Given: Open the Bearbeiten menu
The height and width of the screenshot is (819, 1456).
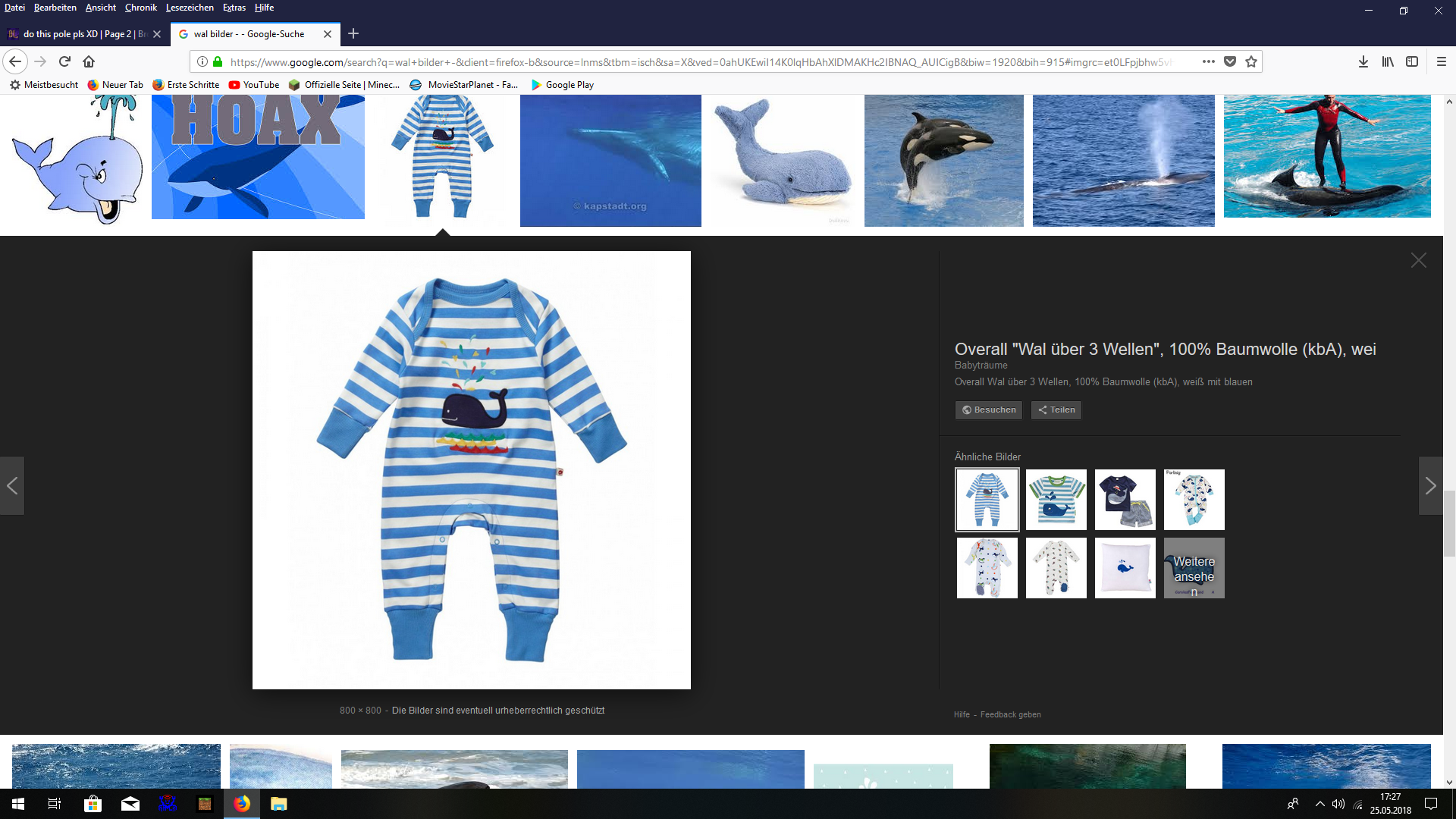Looking at the screenshot, I should [55, 8].
